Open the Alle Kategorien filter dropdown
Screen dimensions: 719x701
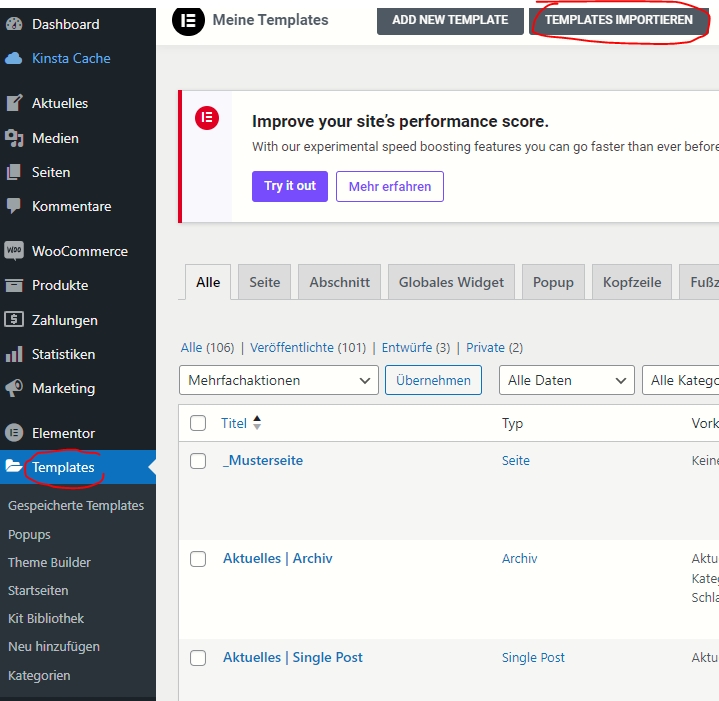pos(681,380)
